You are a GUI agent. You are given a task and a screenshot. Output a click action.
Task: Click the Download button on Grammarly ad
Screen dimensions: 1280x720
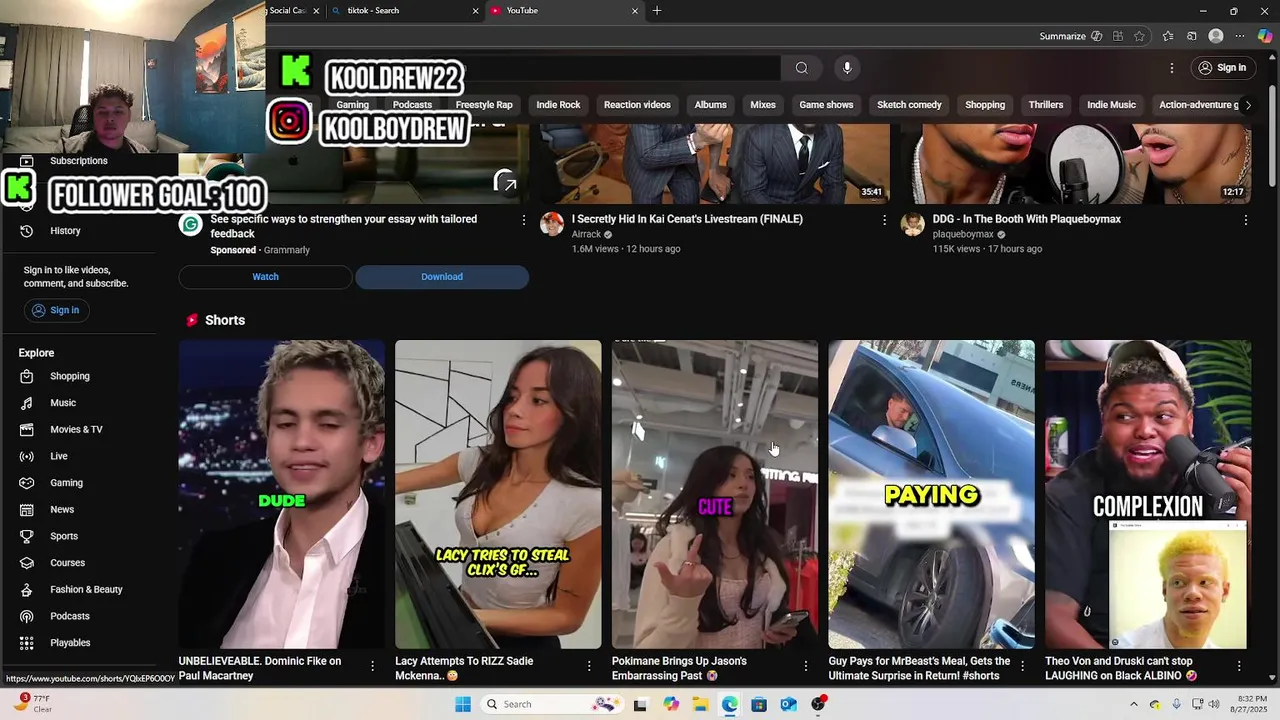tap(442, 277)
